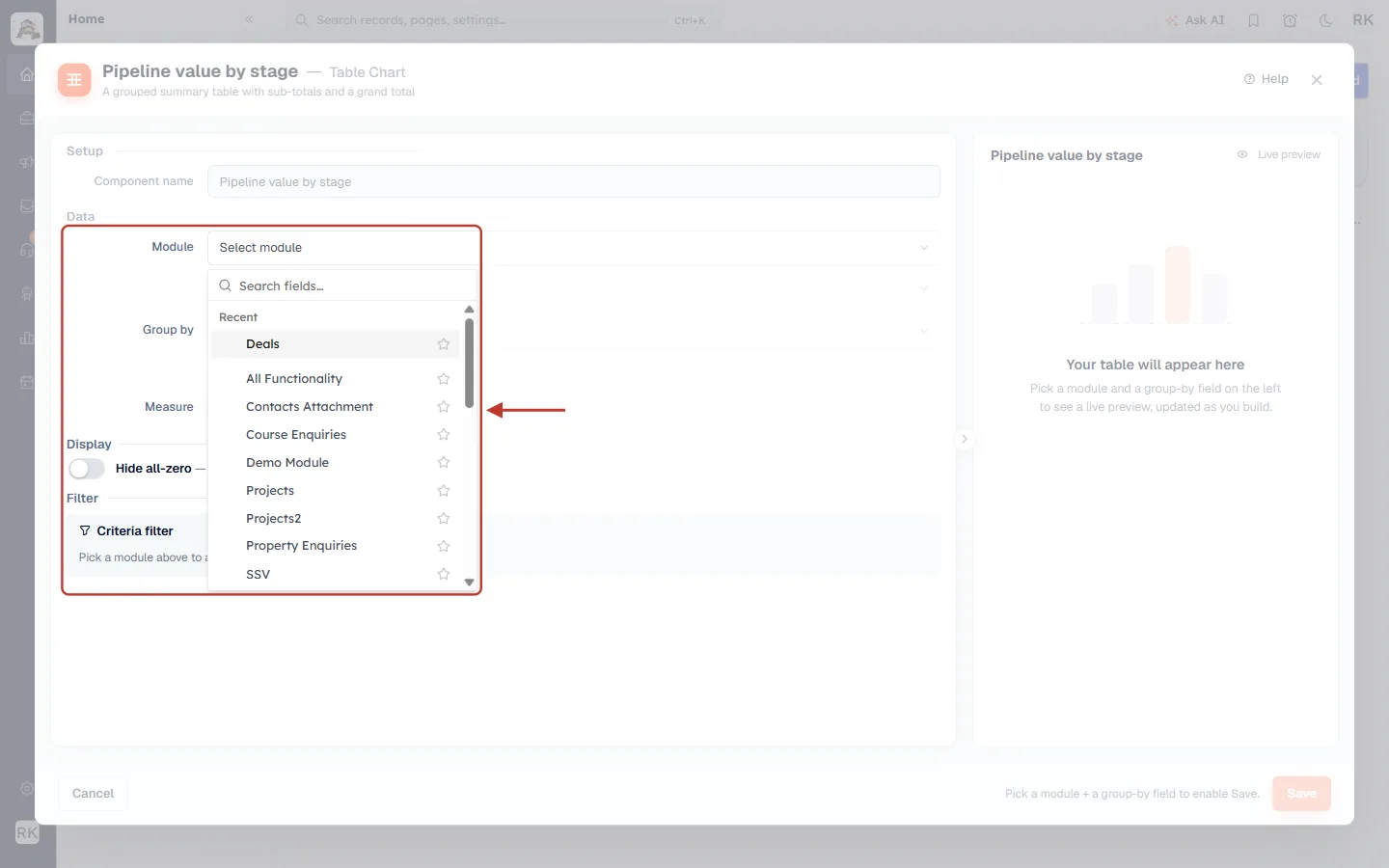1389x868 pixels.
Task: Open the Help link
Action: 1266,79
